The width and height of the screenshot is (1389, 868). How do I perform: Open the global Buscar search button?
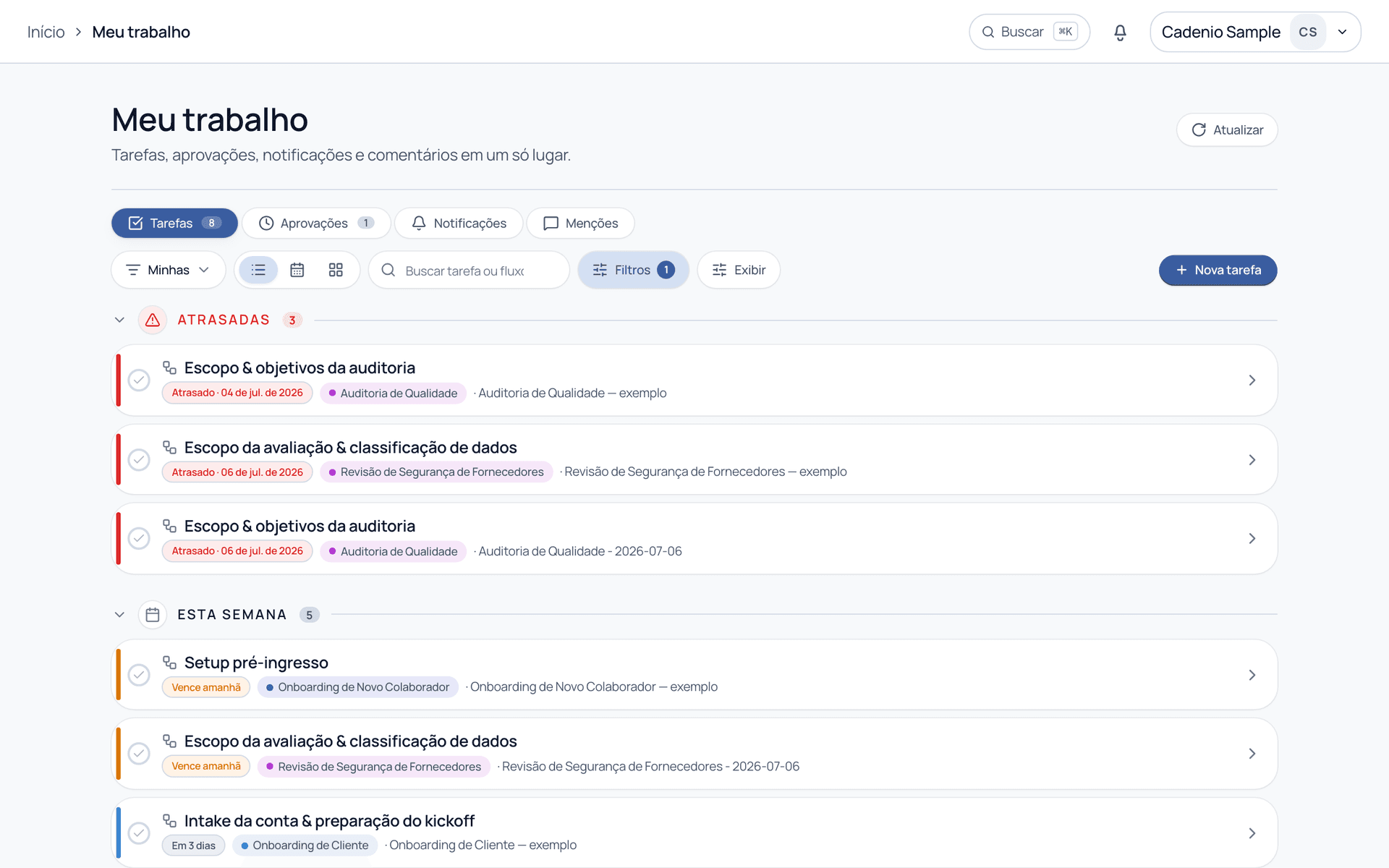pyautogui.click(x=1029, y=32)
